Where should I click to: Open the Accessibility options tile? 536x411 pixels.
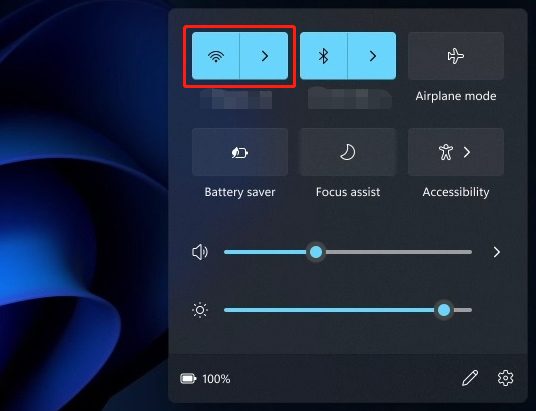click(x=456, y=152)
